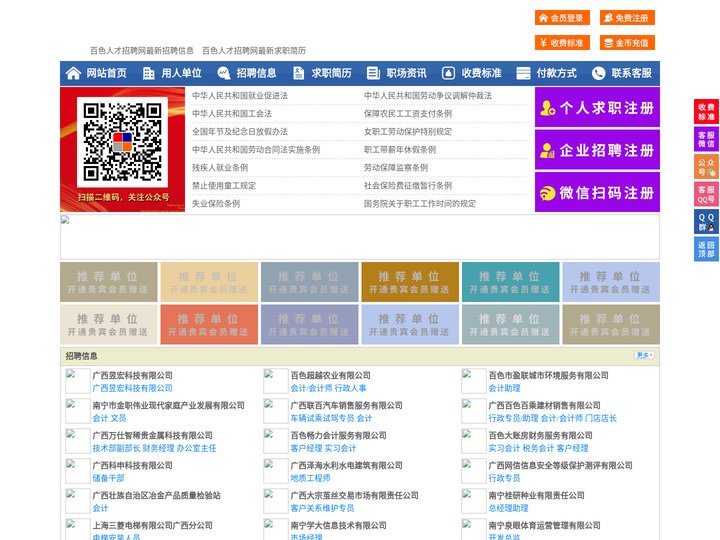The image size is (720, 540).
Task: Open 南宁市金职伟业现代家庭产业发展有限公司 listing
Action: pos(169,405)
